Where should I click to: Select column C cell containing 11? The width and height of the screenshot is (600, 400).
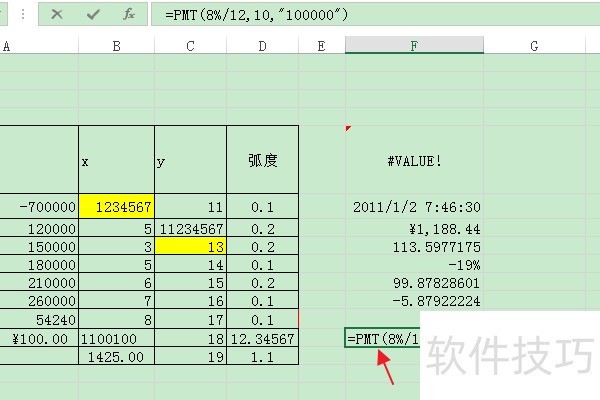pos(190,206)
